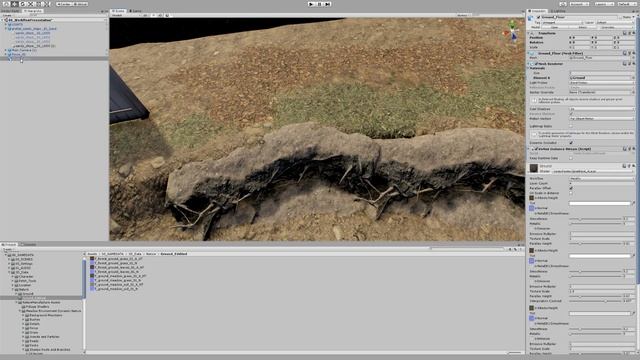The height and width of the screenshot is (360, 640).
Task: Open the Cast Shadows dropdown
Action: pos(602,109)
